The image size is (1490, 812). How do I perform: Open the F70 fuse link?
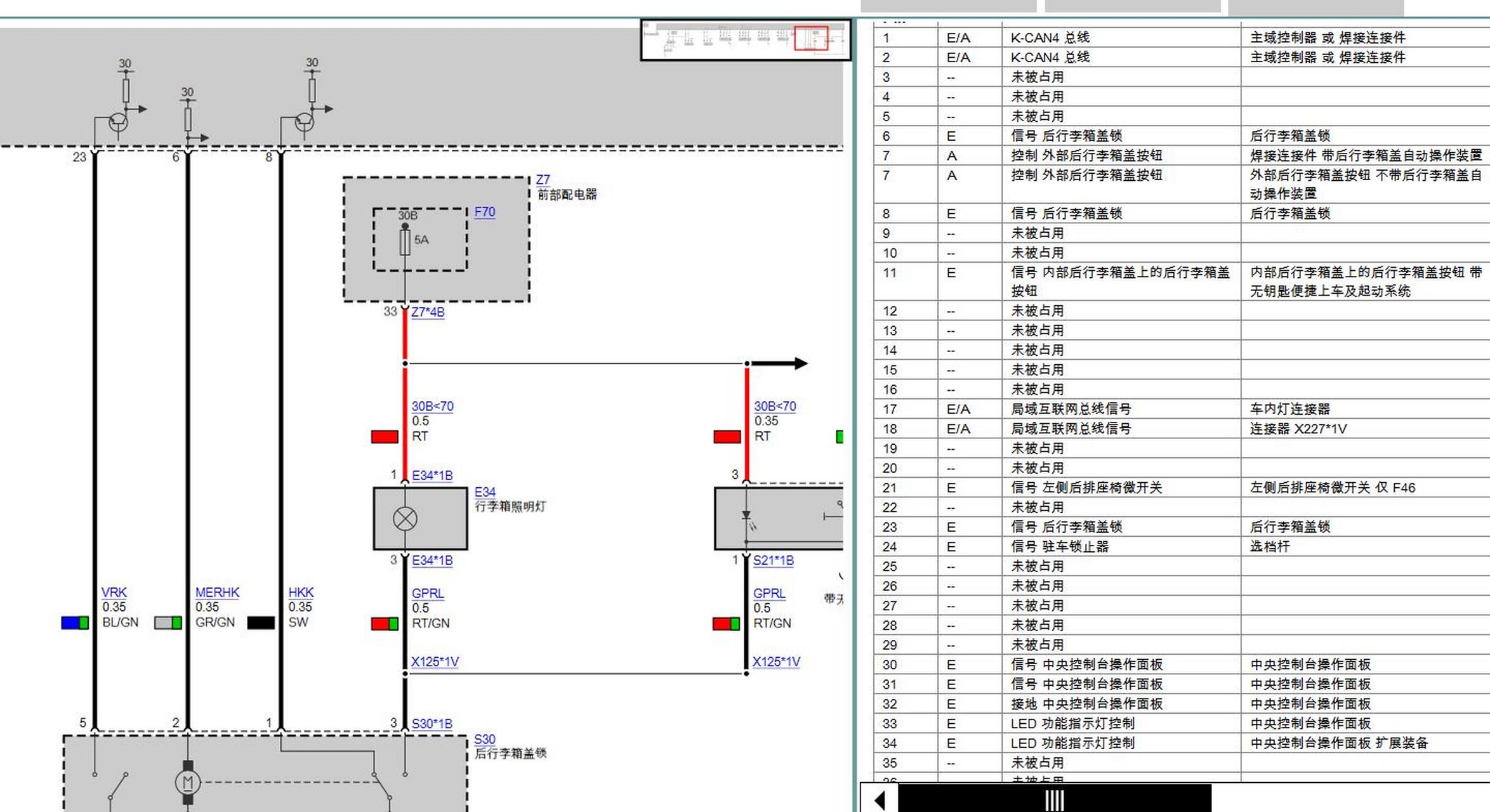tap(485, 212)
